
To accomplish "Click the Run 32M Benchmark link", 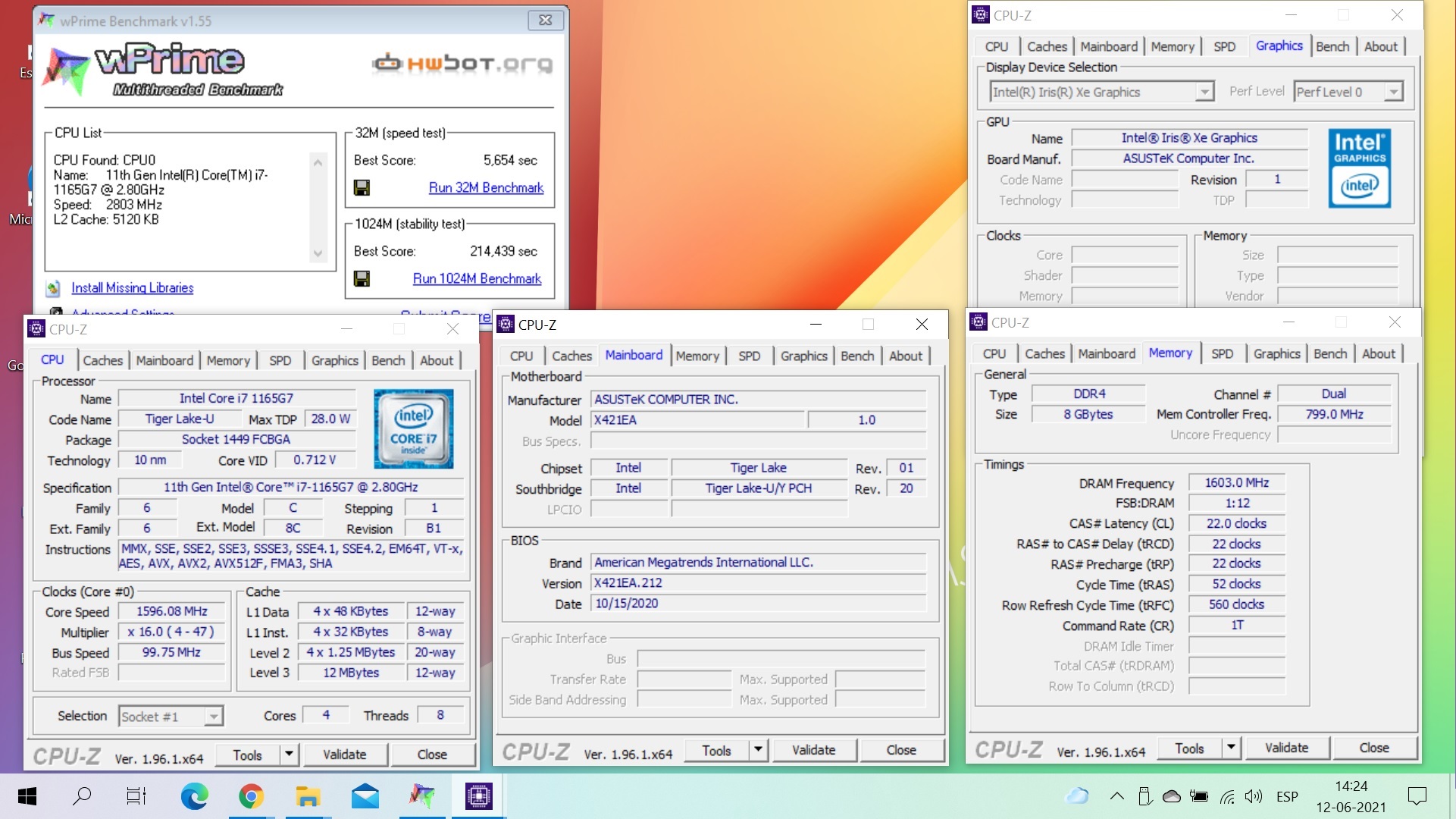I will pyautogui.click(x=486, y=187).
